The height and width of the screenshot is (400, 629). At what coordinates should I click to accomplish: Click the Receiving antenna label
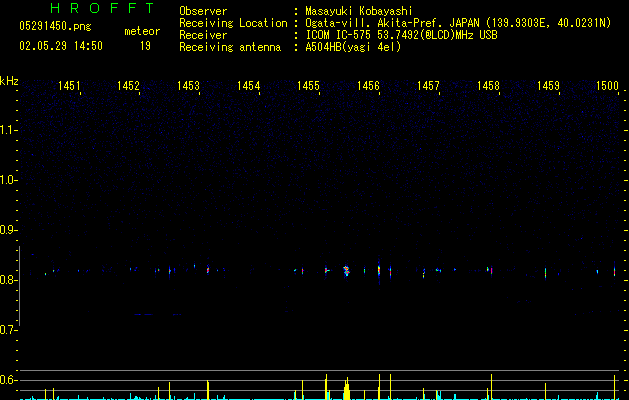230,47
